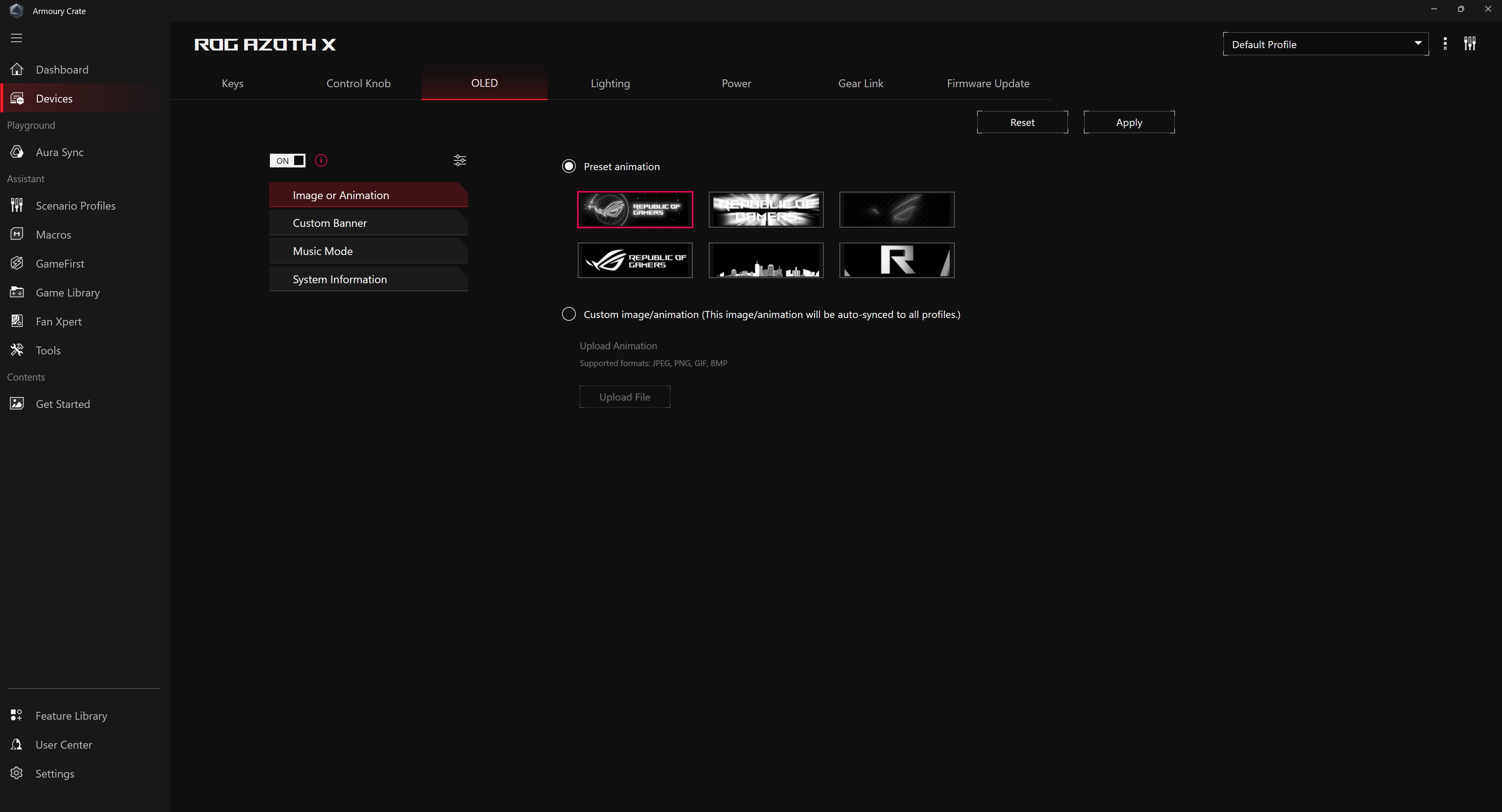Click the Settings gear icon
Screen dimensions: 1502x812
click(x=16, y=774)
